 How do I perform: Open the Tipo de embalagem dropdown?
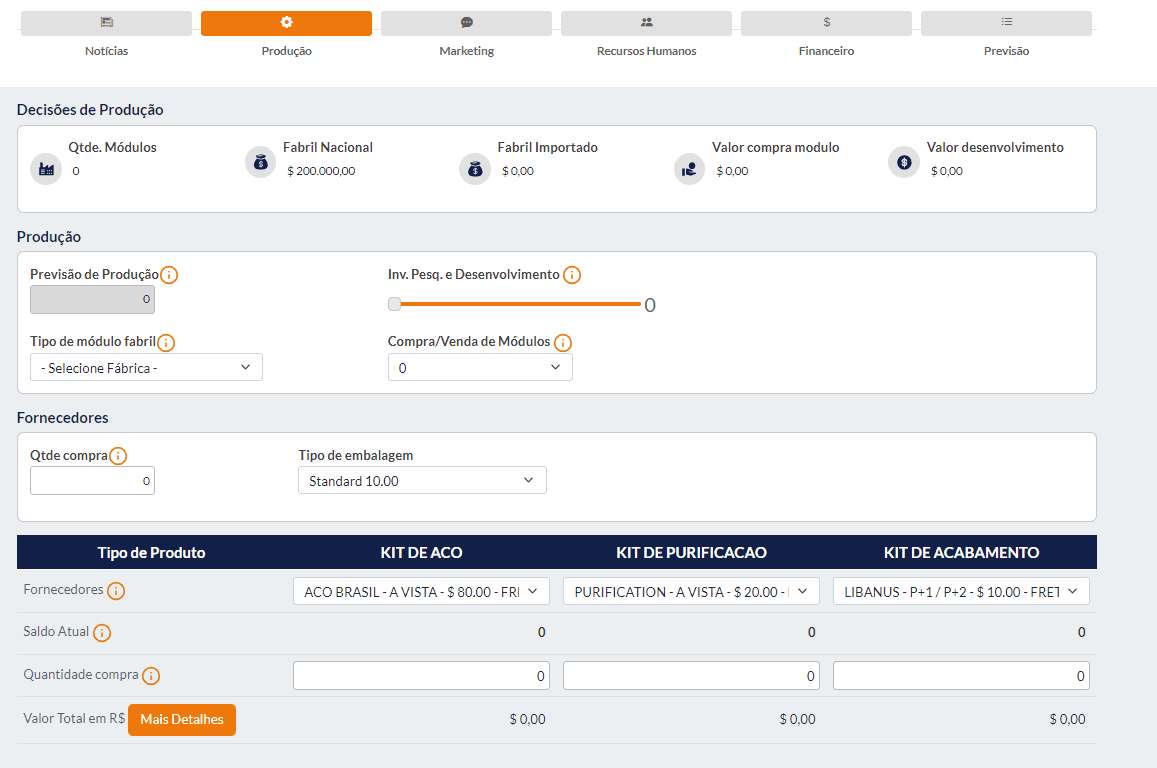pos(422,481)
